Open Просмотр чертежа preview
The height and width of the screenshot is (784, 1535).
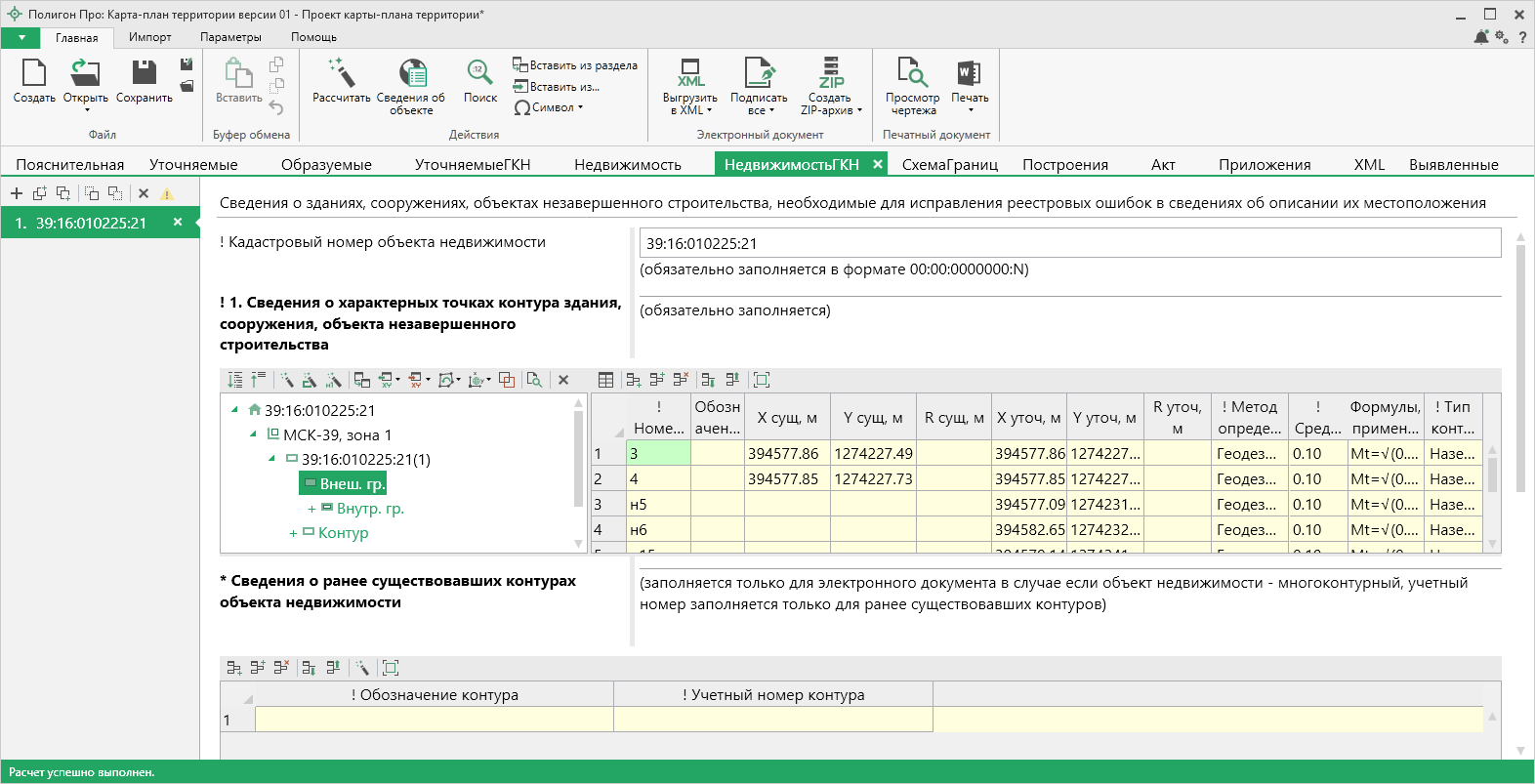click(912, 74)
